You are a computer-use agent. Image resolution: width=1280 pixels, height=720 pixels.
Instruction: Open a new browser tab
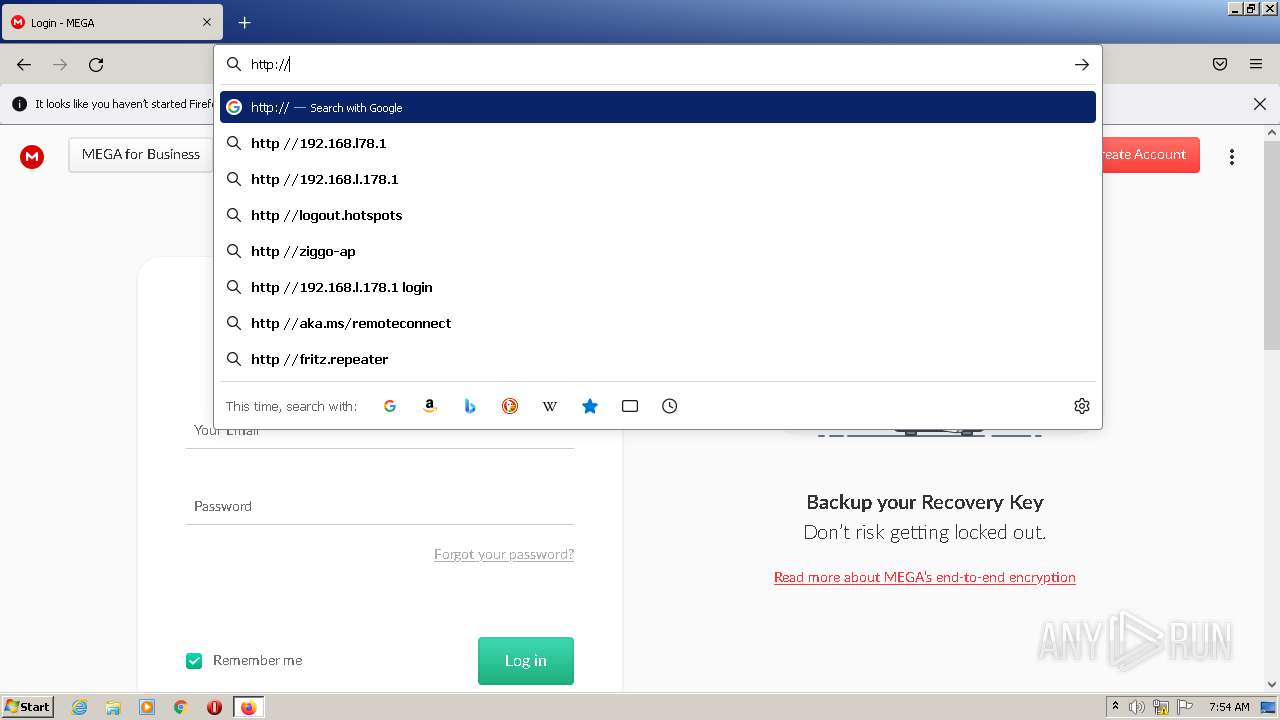(244, 22)
